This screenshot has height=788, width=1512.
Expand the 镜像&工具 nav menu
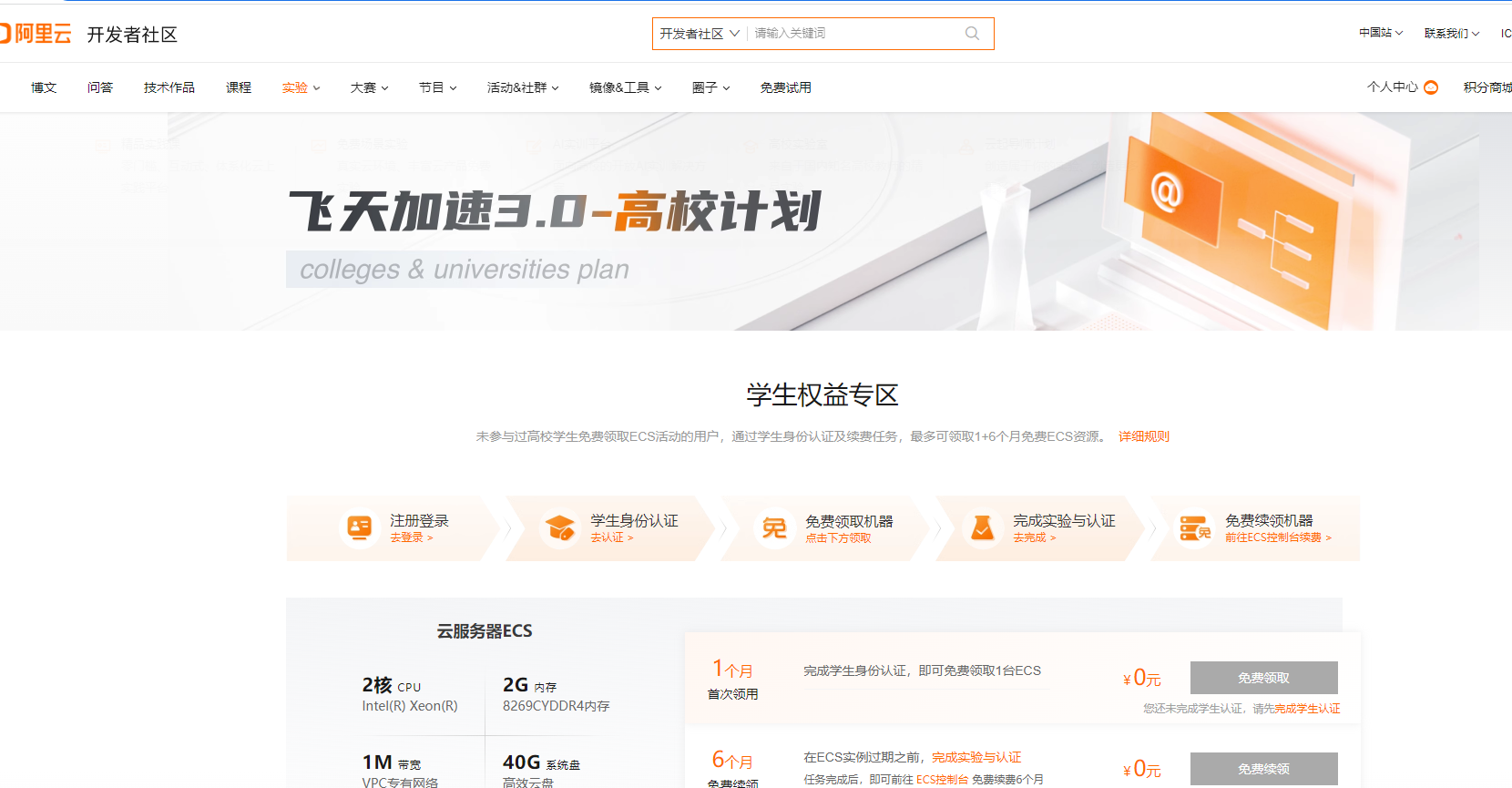click(x=626, y=87)
